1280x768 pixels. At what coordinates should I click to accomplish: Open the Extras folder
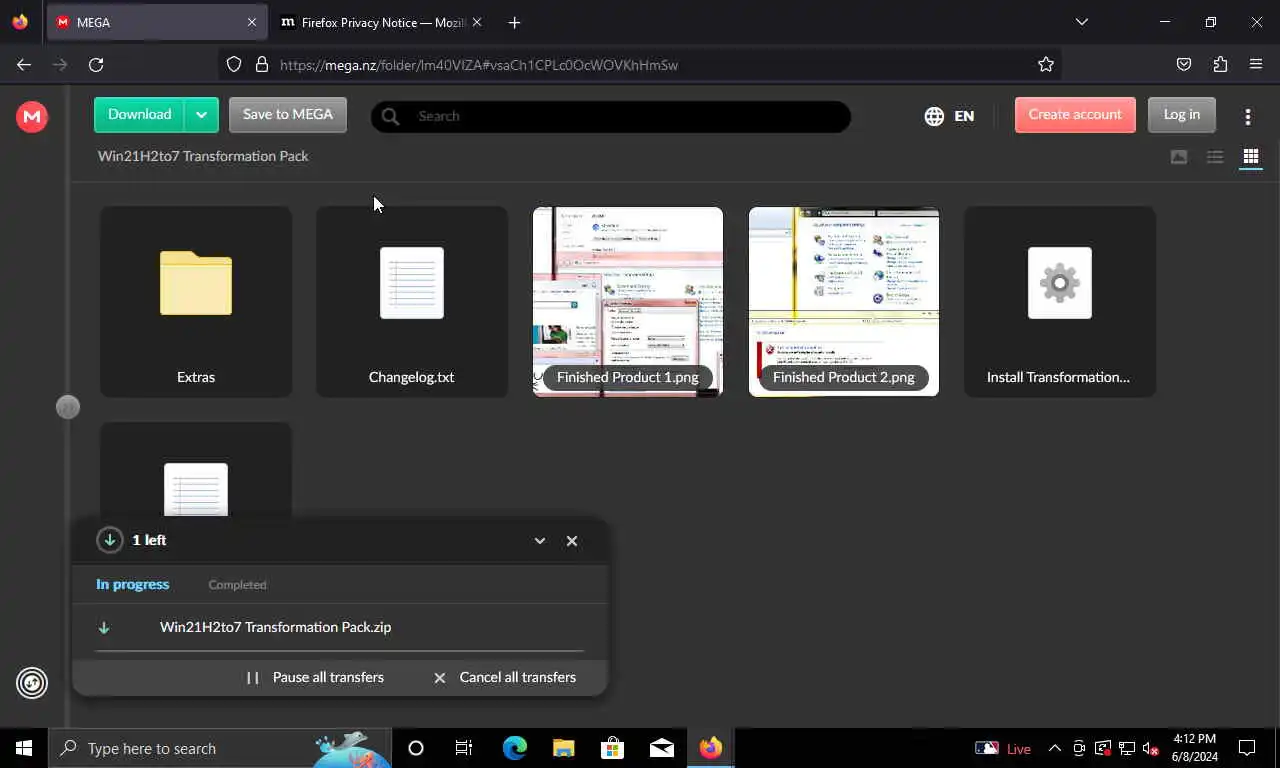tap(196, 302)
